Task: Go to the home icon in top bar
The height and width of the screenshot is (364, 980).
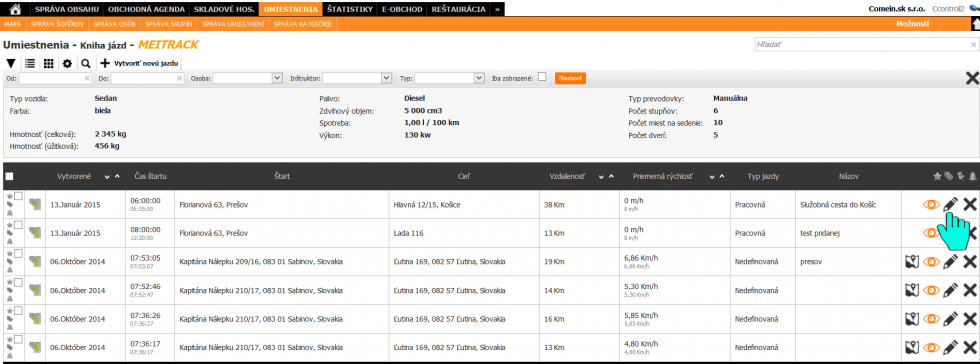Action: (16, 9)
